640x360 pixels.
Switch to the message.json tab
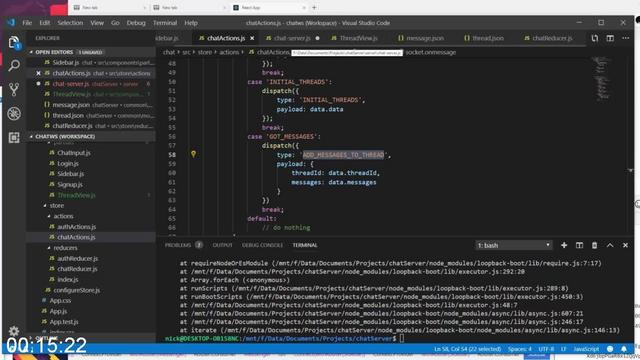[x=424, y=38]
